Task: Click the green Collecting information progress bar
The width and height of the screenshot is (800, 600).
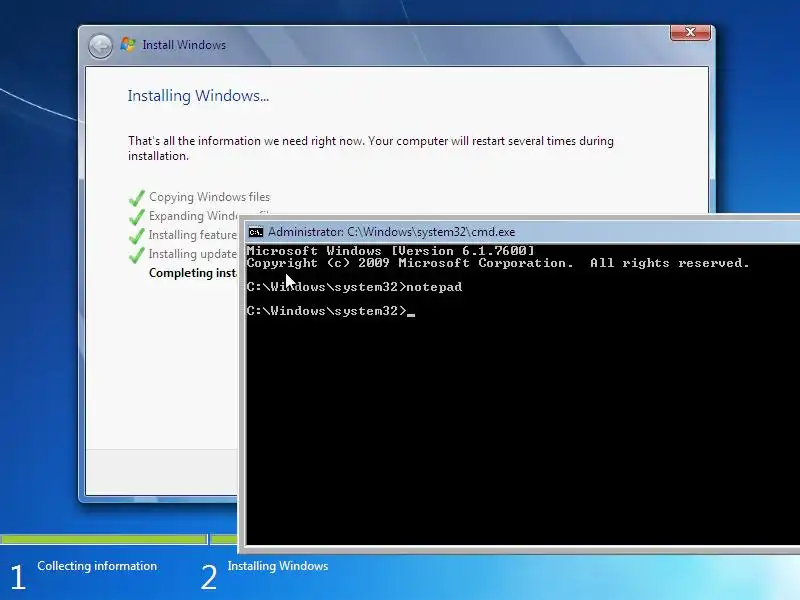Action: 104,539
